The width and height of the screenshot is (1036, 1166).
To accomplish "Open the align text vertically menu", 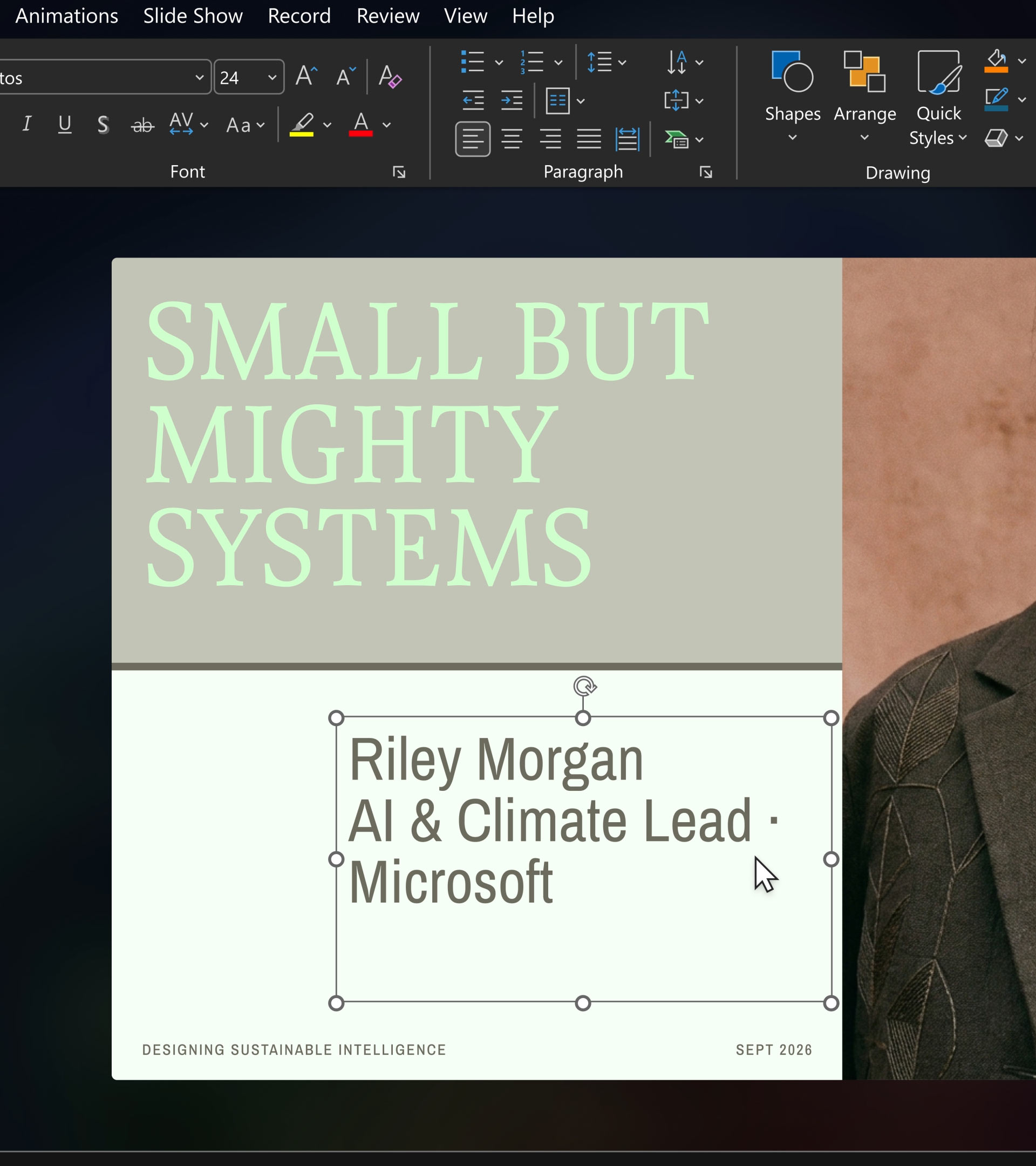I will coord(684,100).
